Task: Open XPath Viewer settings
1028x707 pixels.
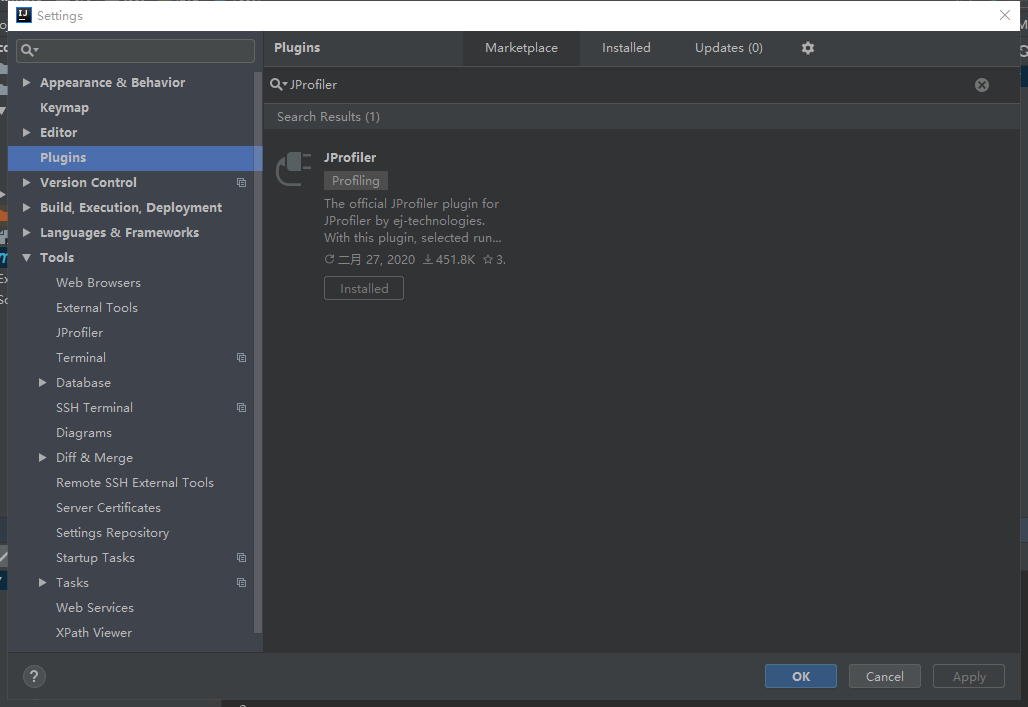Action: click(94, 633)
